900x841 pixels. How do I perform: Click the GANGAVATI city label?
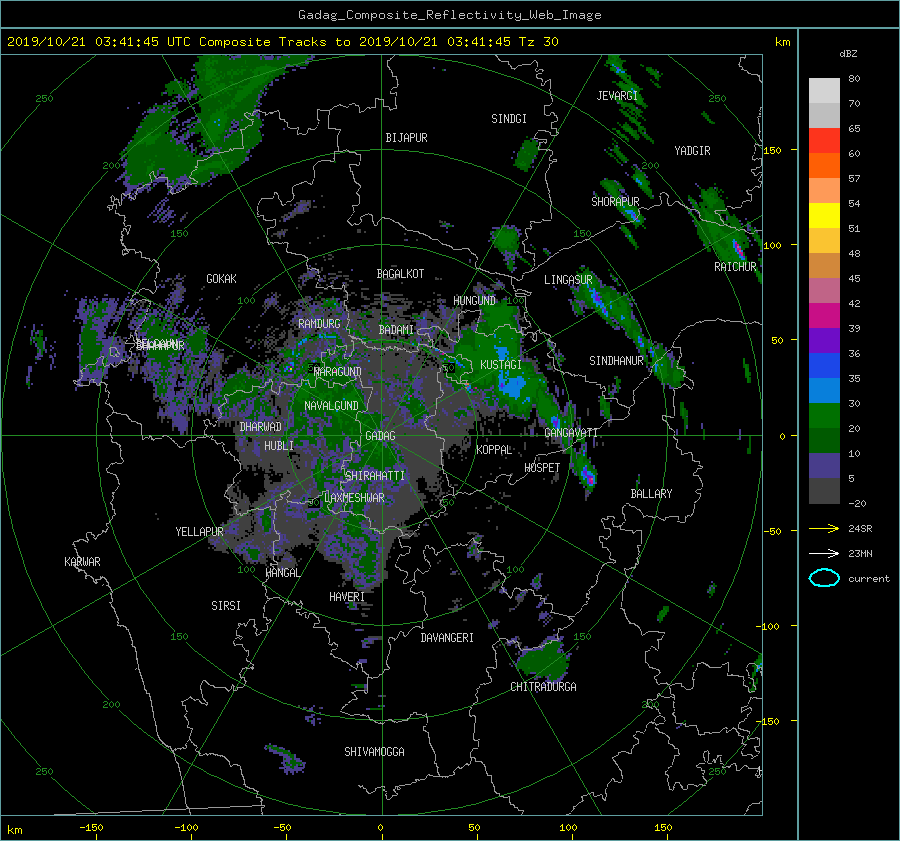pyautogui.click(x=571, y=433)
